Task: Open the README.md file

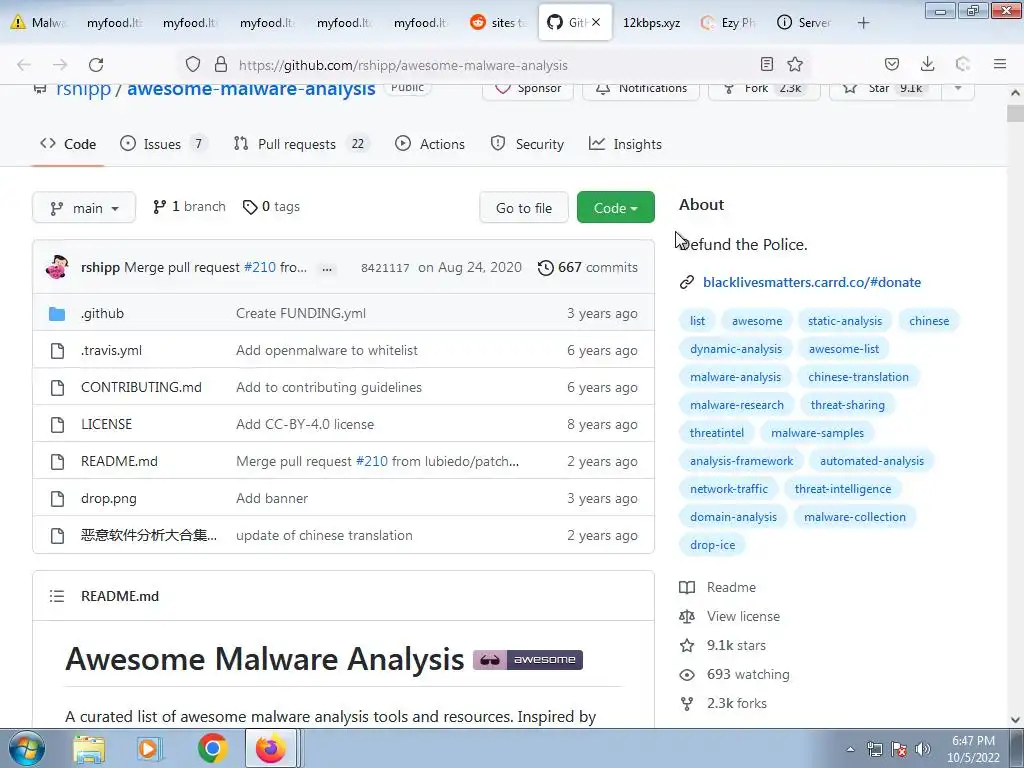Action: pyautogui.click(x=119, y=462)
